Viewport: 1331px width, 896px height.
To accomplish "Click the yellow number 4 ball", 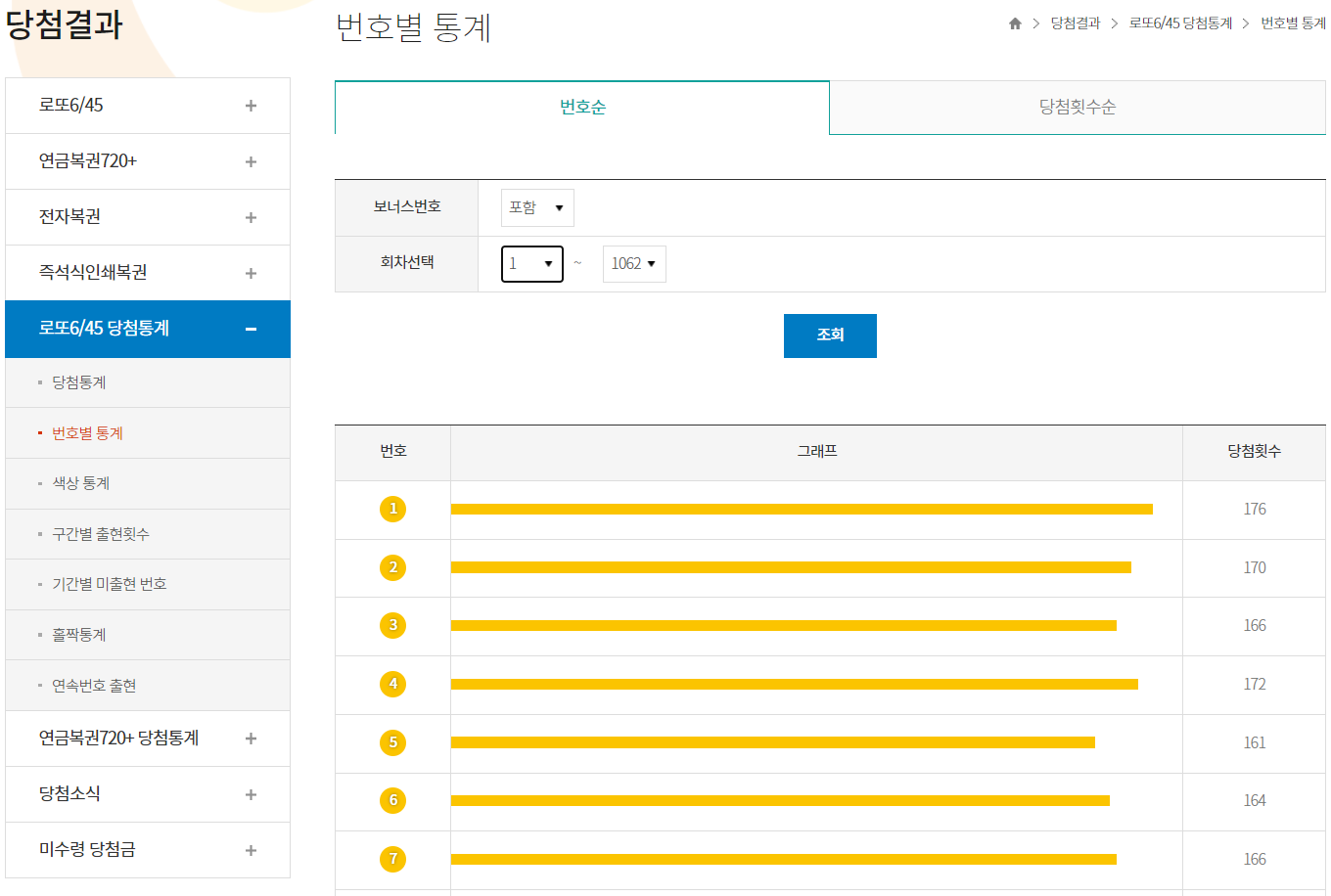I will click(x=393, y=684).
